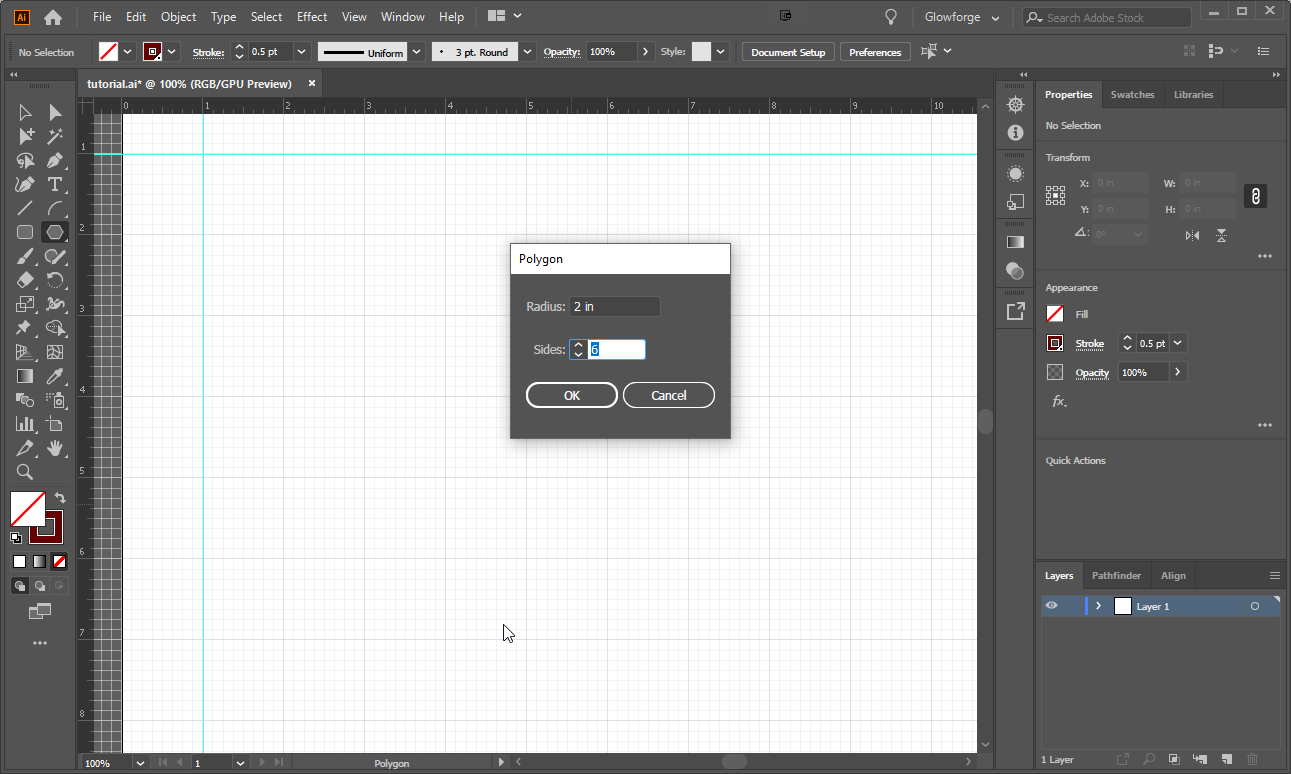The height and width of the screenshot is (774, 1291).
Task: Toggle constrain width and height proportions
Action: [1256, 196]
